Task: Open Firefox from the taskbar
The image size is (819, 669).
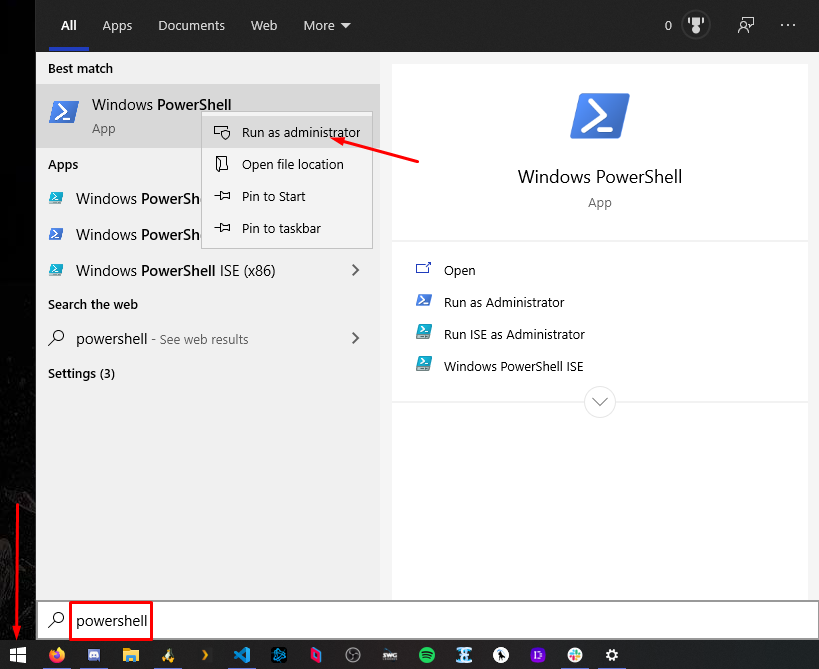Action: click(57, 655)
